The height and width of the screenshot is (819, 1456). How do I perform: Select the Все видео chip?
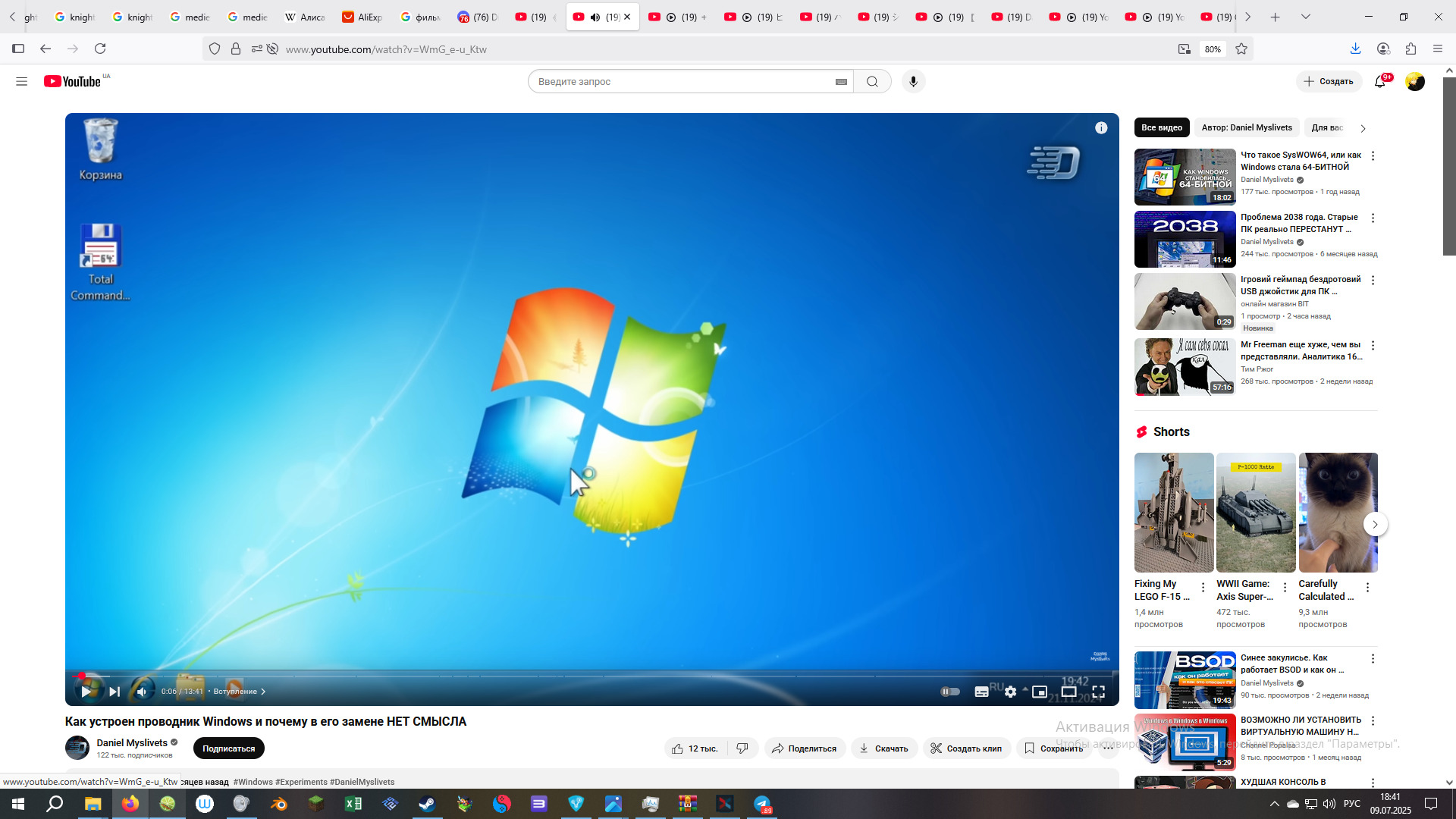(x=1161, y=127)
